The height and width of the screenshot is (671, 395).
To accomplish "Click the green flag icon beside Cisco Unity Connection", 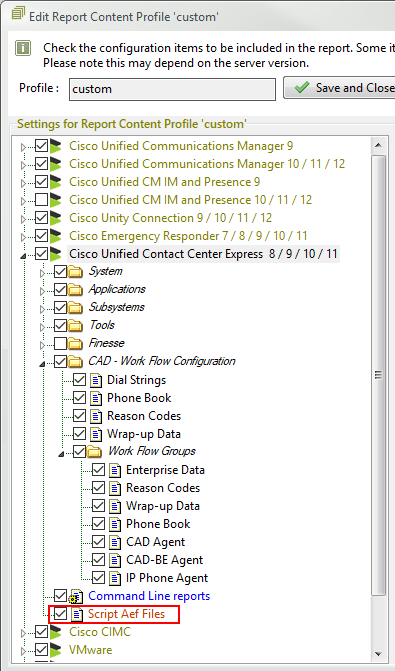I will pyautogui.click(x=56, y=218).
